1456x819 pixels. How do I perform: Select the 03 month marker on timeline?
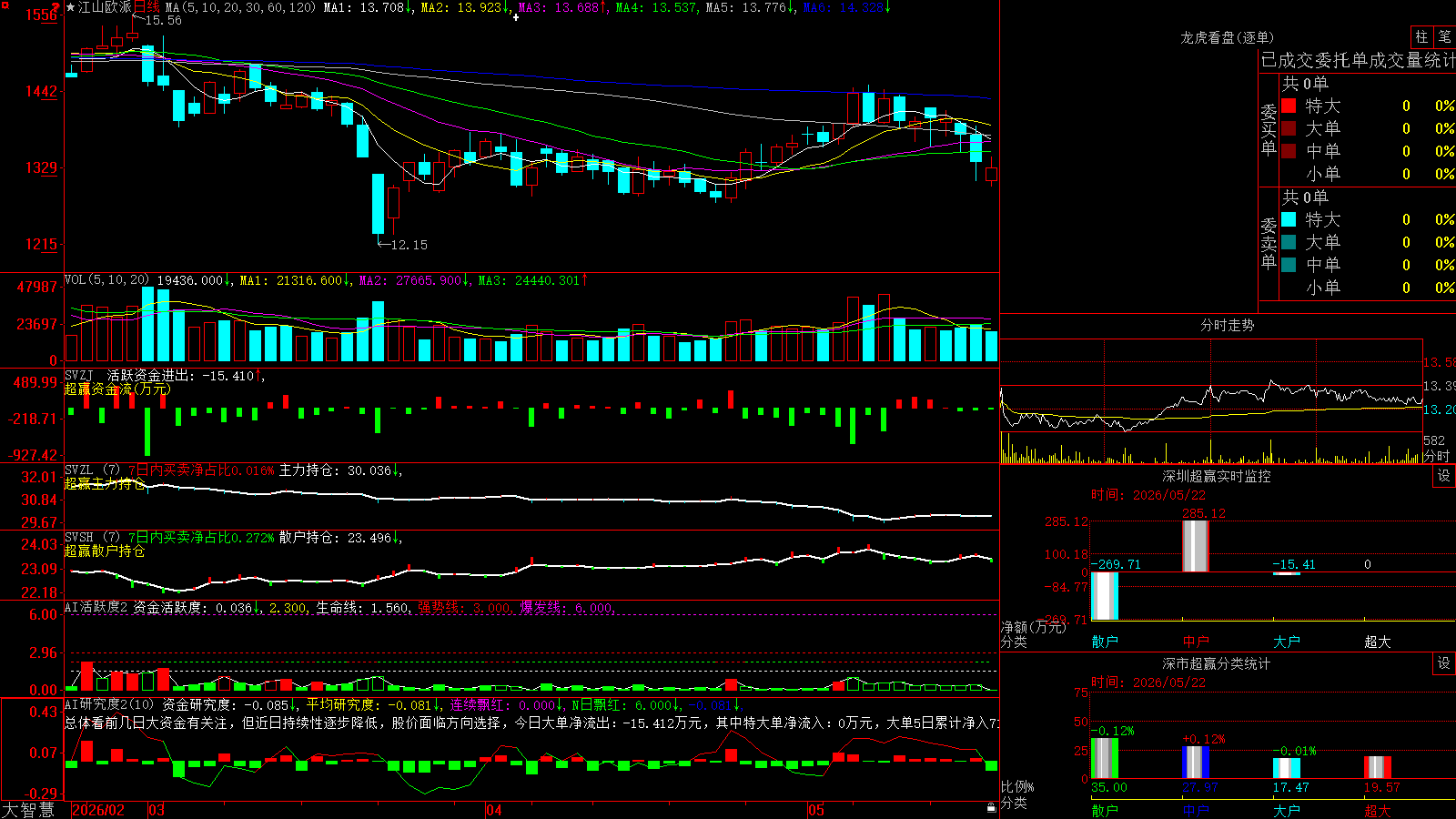[157, 810]
